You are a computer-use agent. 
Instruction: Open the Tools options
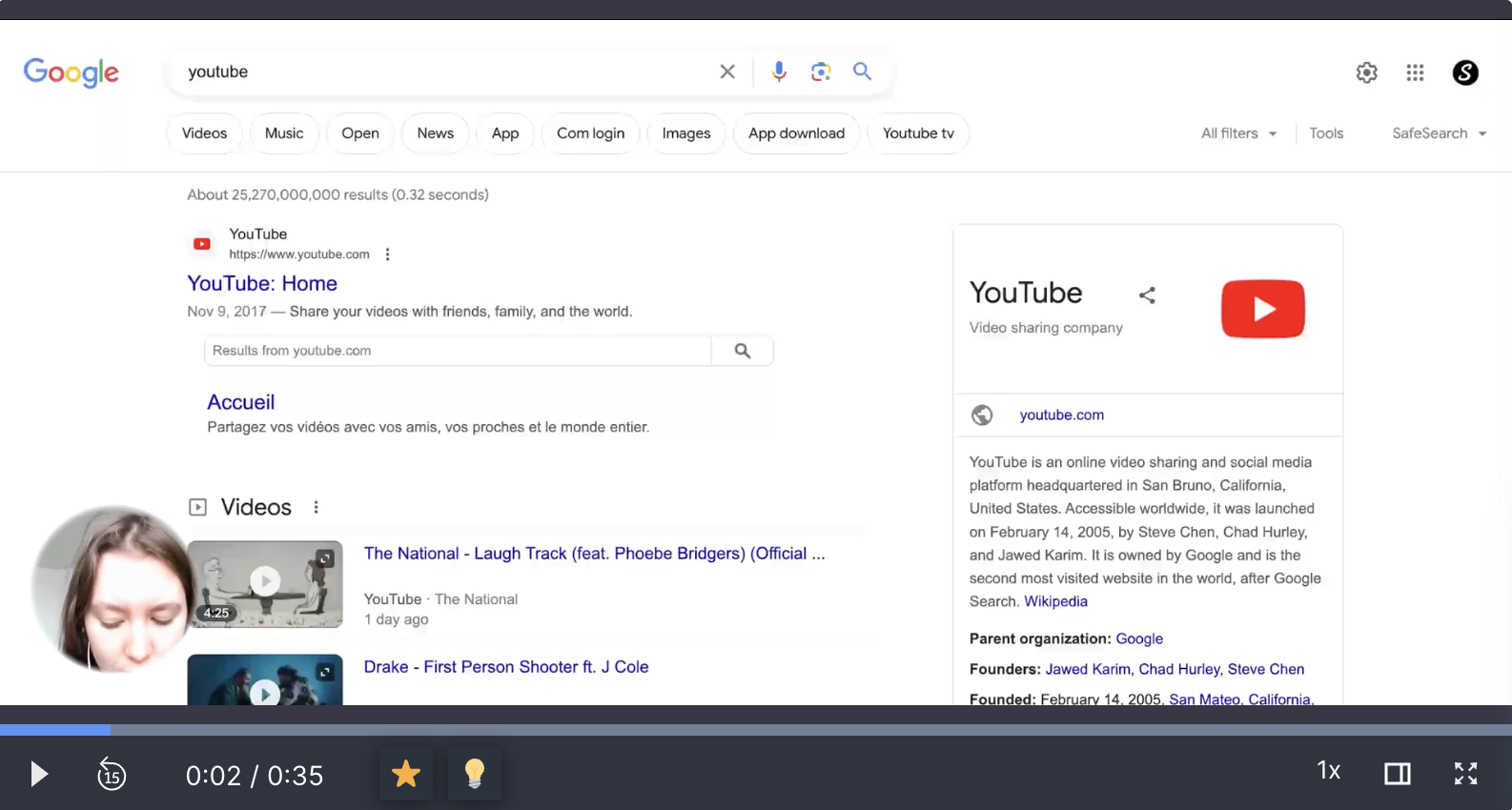[x=1326, y=133]
